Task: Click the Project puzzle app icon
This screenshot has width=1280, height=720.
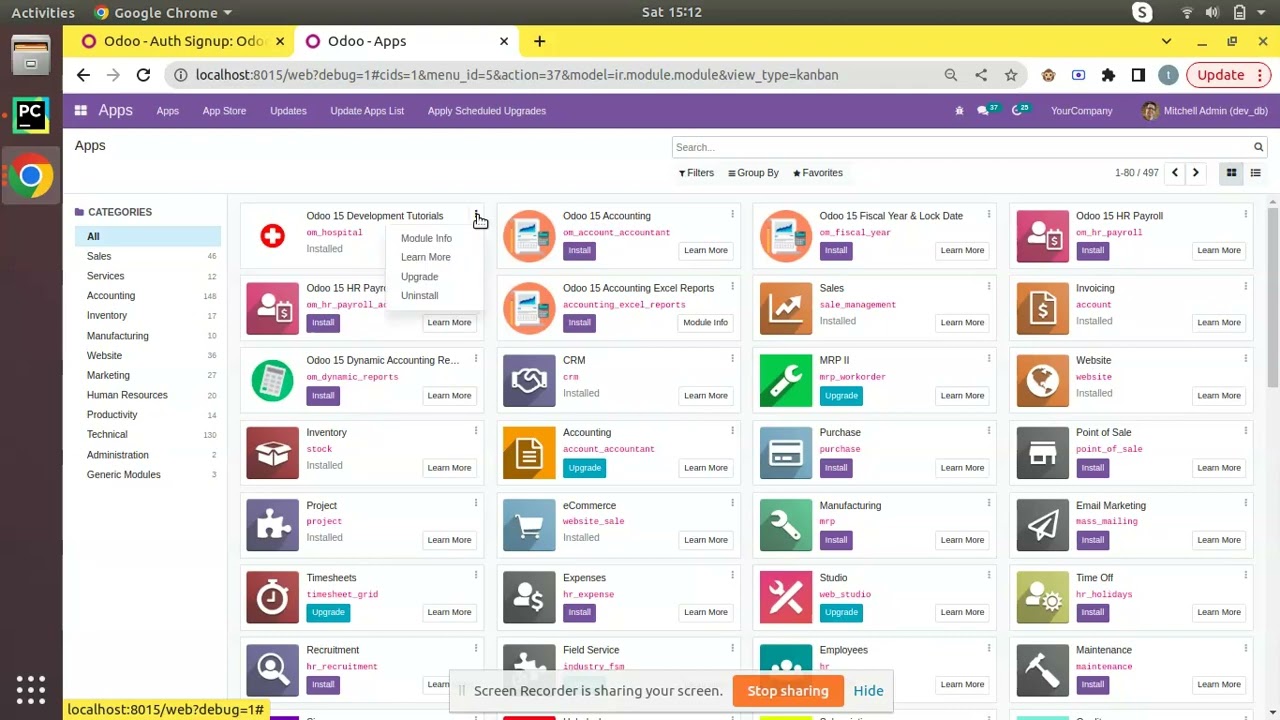Action: coord(272,525)
